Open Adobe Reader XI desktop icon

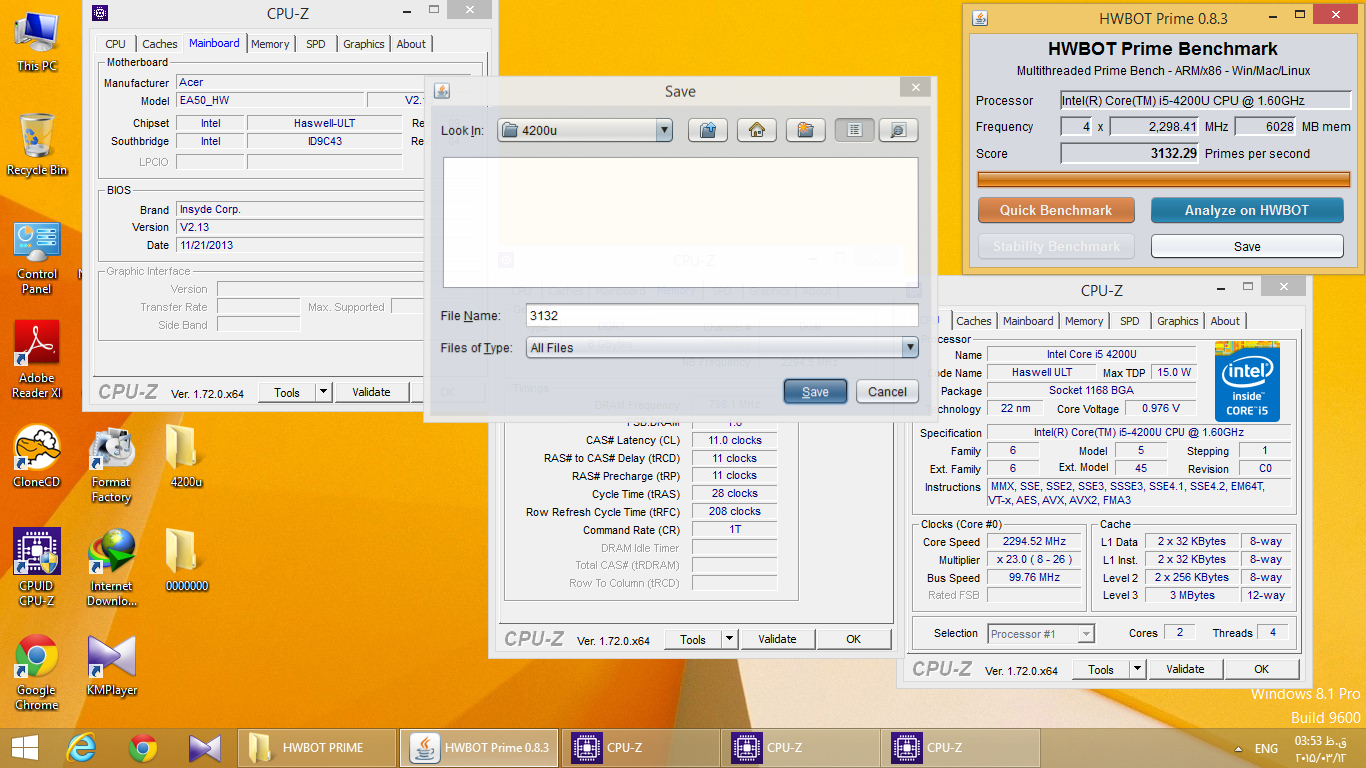[x=37, y=360]
